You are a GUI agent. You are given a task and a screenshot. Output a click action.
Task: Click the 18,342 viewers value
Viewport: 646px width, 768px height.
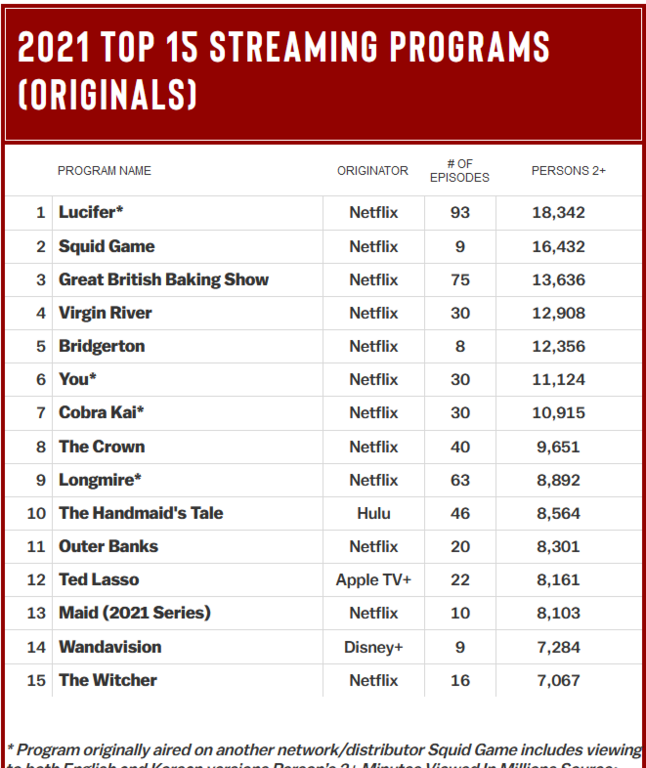point(558,213)
